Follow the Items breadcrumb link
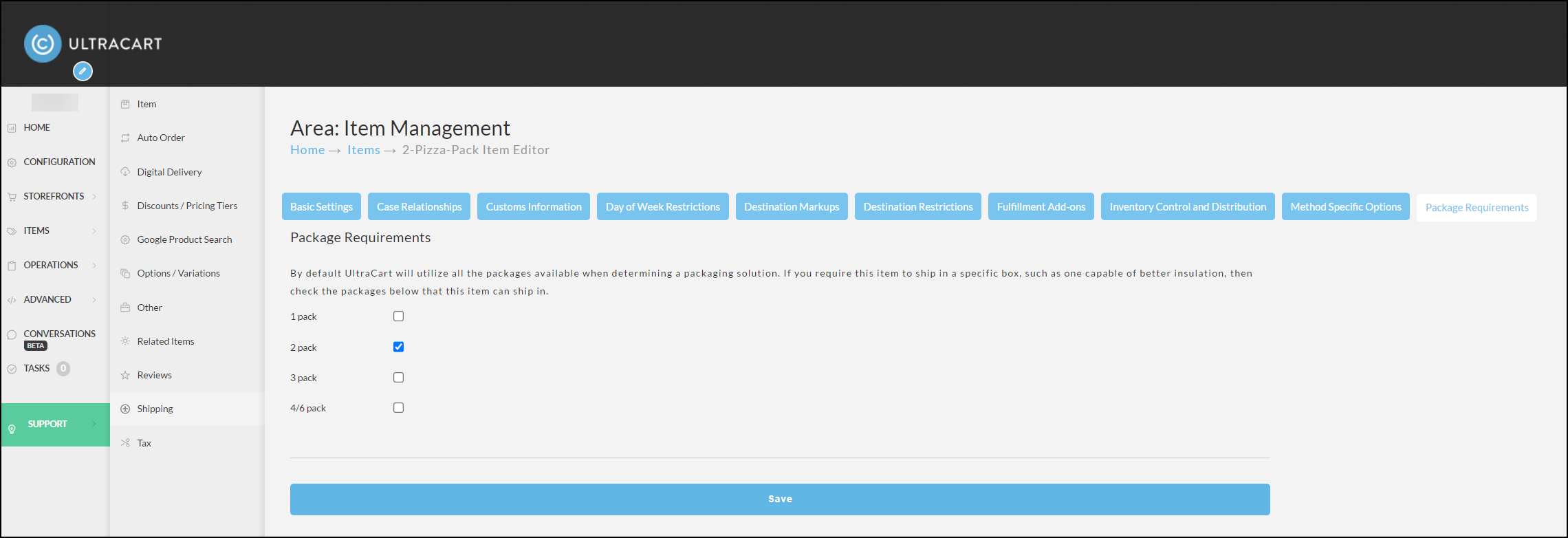This screenshot has height=538, width=1568. coord(363,150)
